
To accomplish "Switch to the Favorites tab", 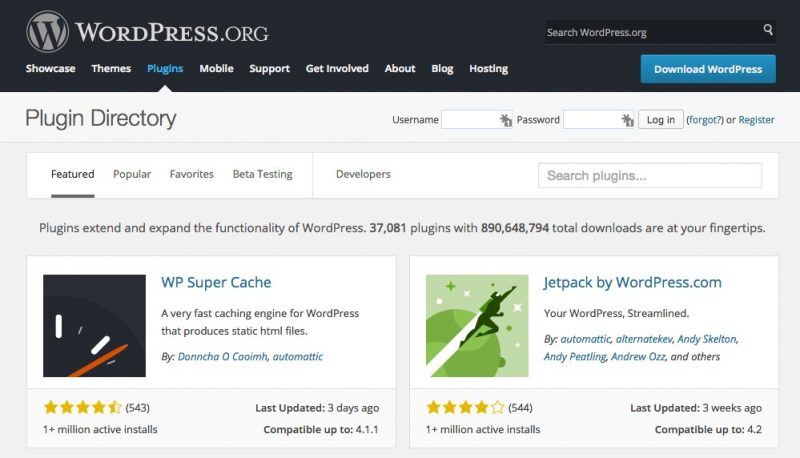I will pos(191,174).
